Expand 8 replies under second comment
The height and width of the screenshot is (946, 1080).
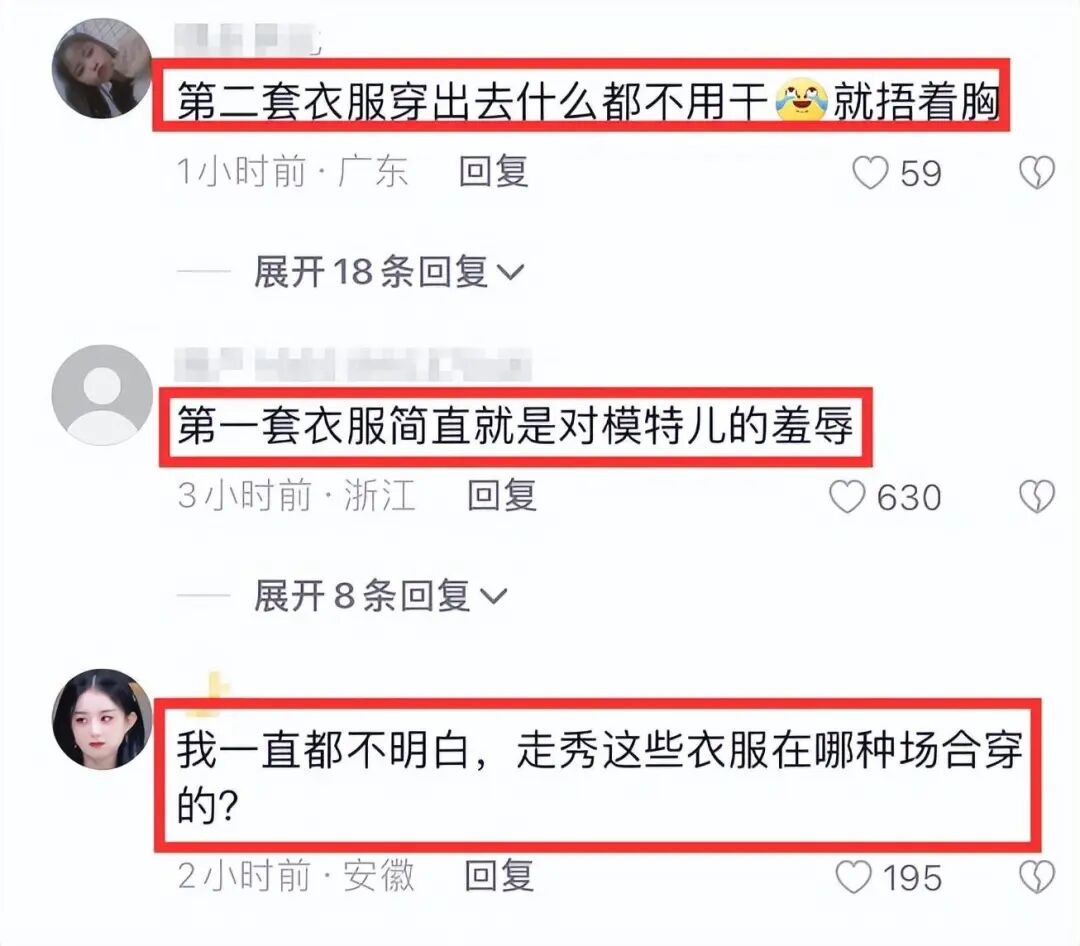click(x=380, y=595)
